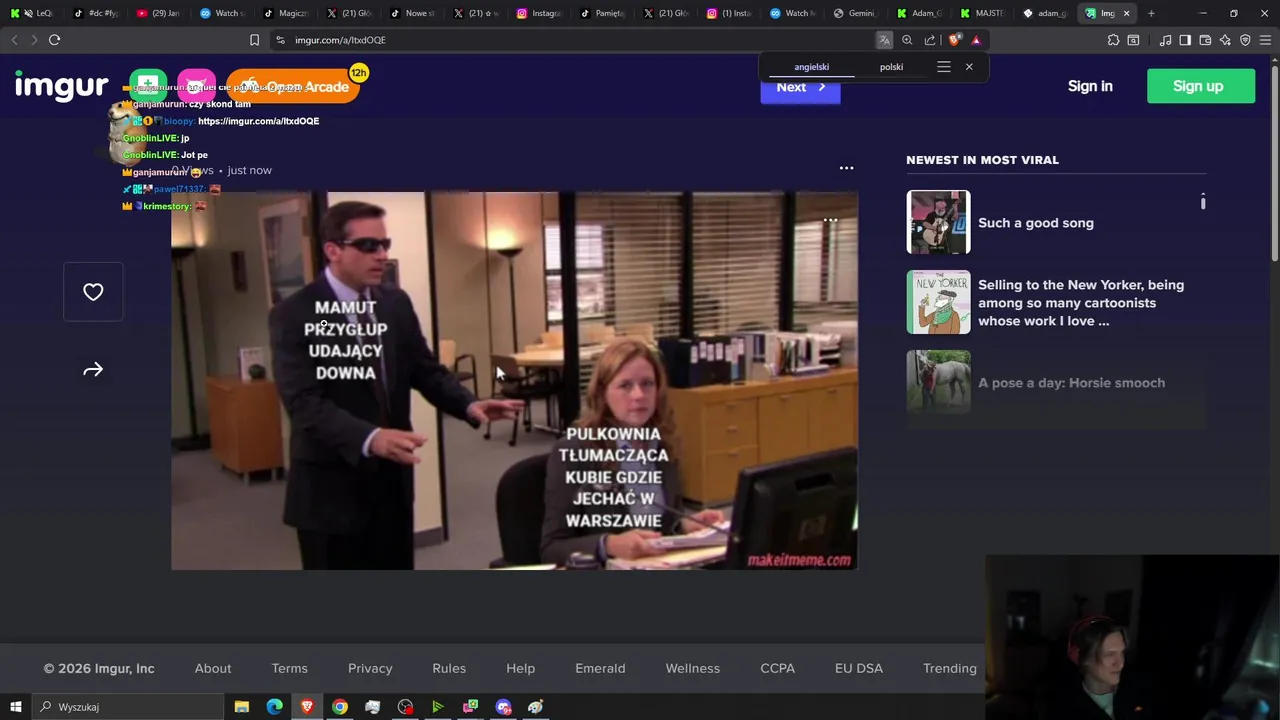This screenshot has height=720, width=1280.
Task: Open the Arcade promo button
Action: click(293, 87)
